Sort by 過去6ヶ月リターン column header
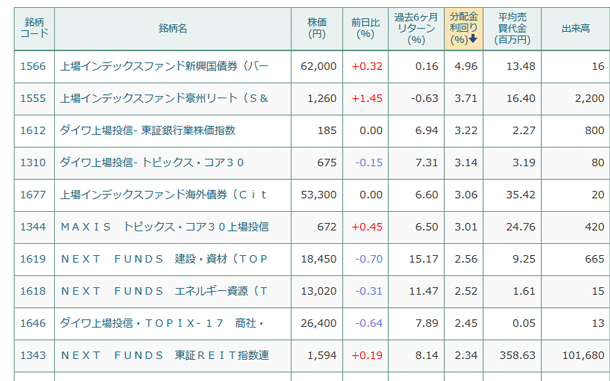This screenshot has height=381, width=610. (416, 28)
